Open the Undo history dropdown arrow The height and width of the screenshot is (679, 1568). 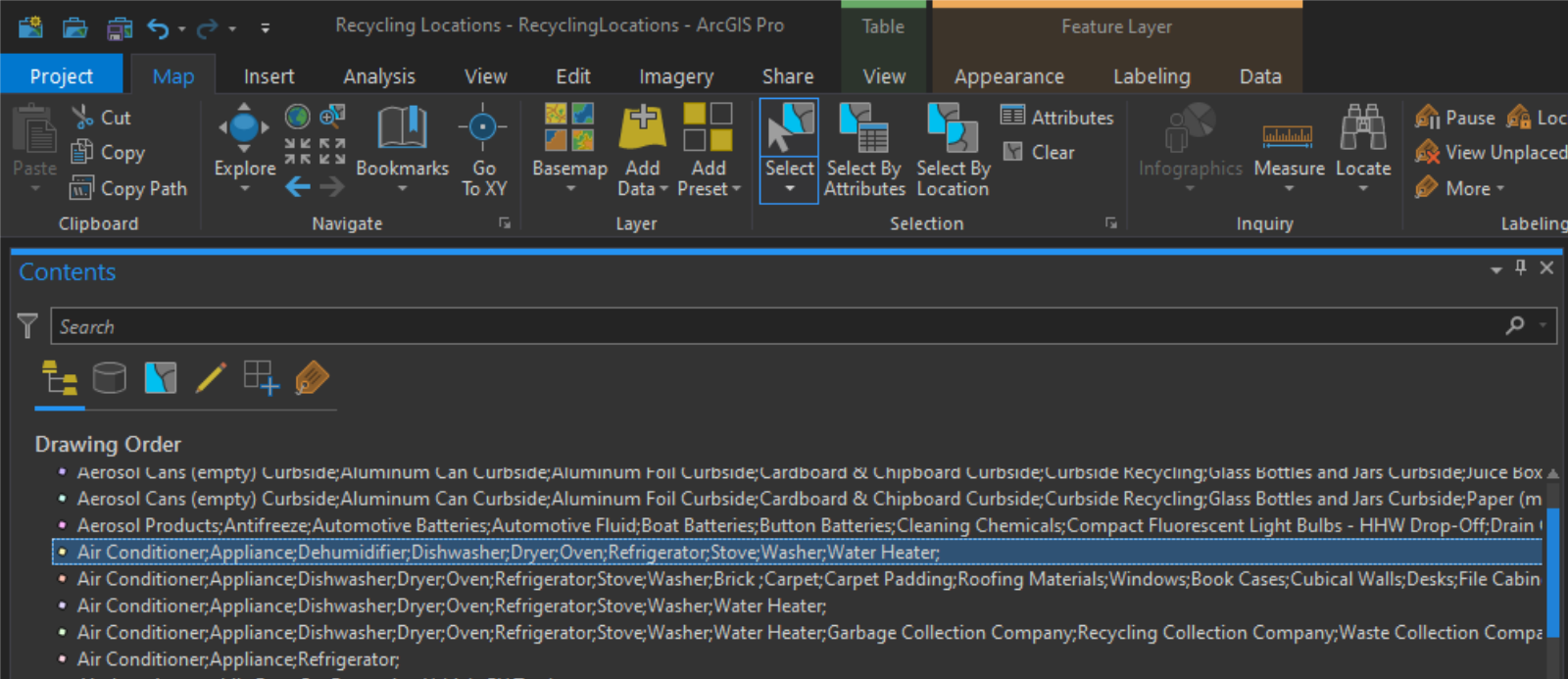point(182,29)
